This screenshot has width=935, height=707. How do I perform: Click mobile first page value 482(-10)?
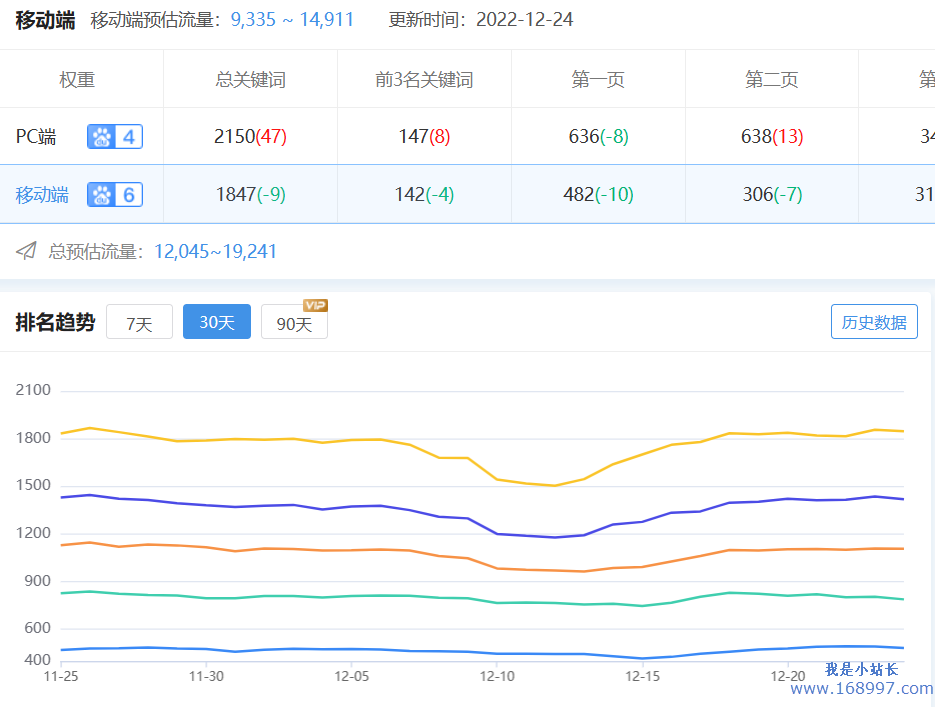pos(599,194)
